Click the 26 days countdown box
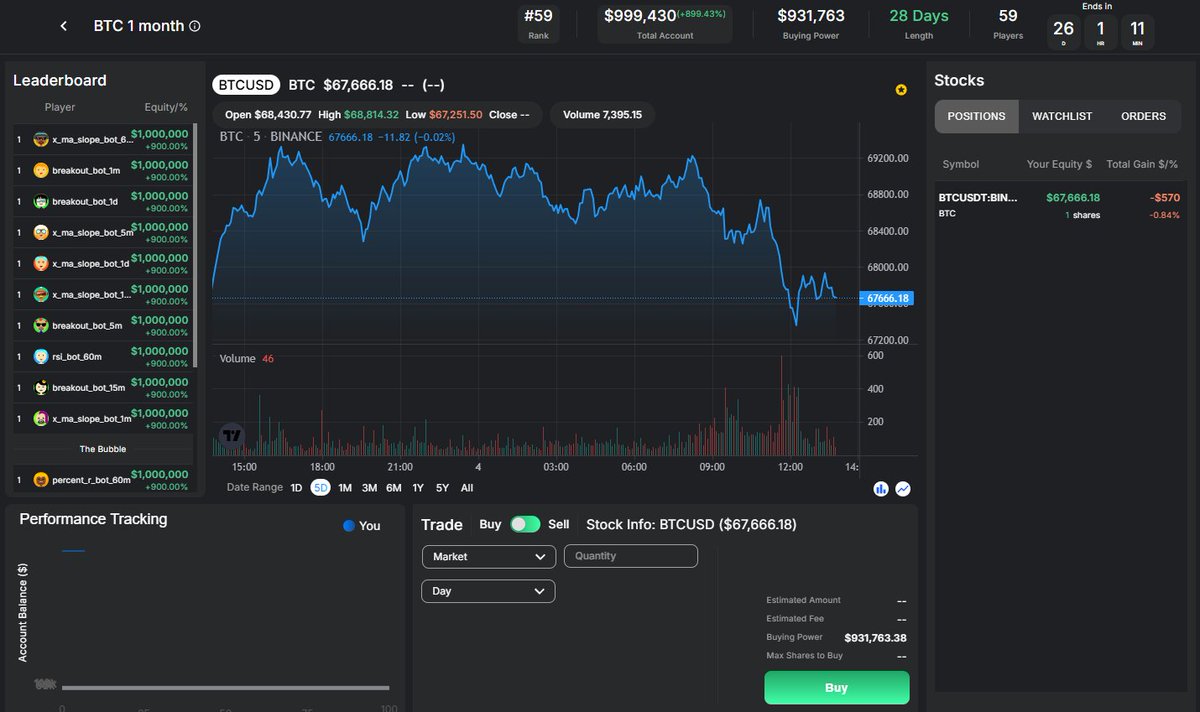 (x=1063, y=32)
